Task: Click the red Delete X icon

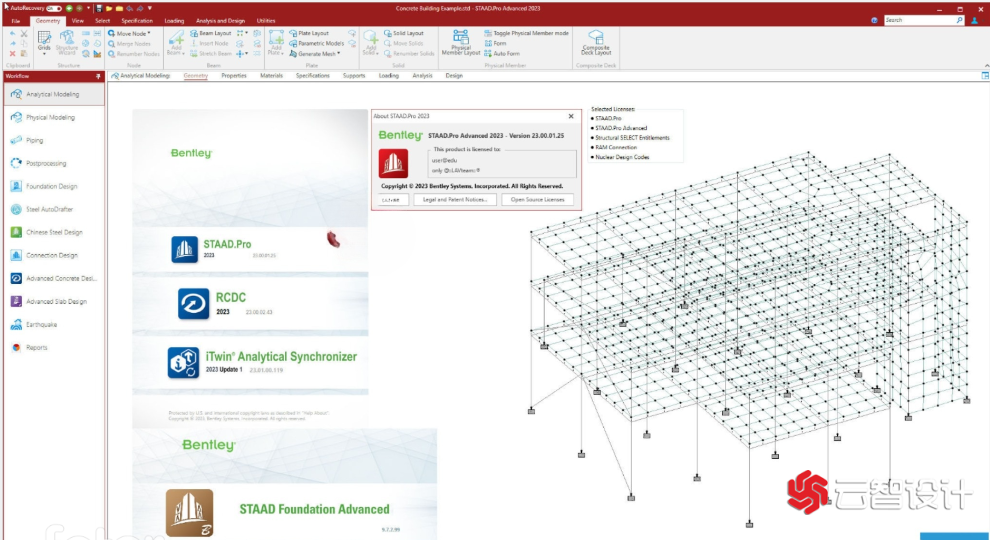Action: 13,54
